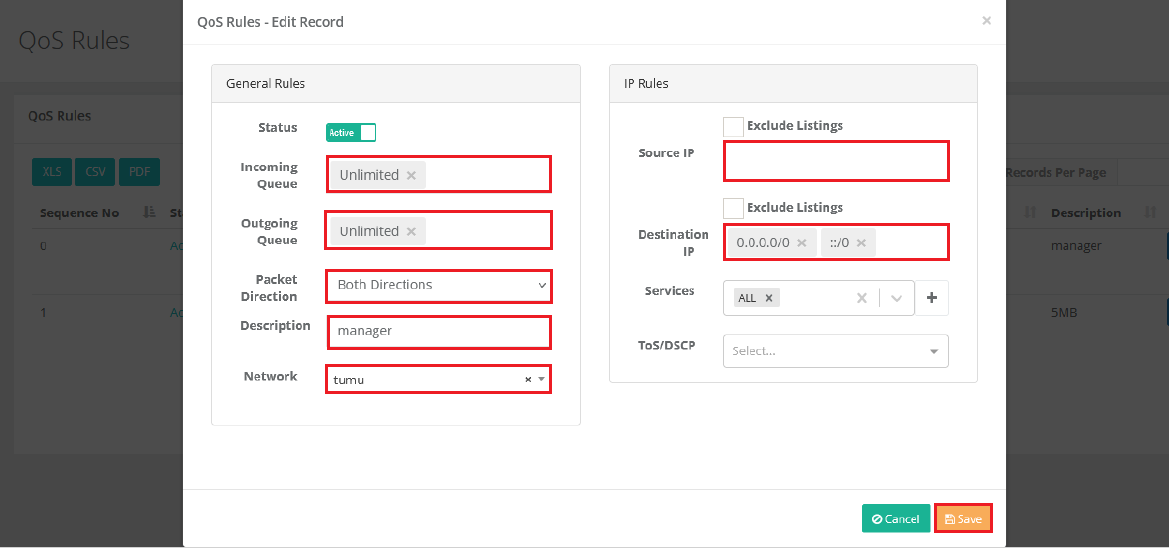
Task: Check Exclude Listings for Source IP
Action: tap(733, 127)
